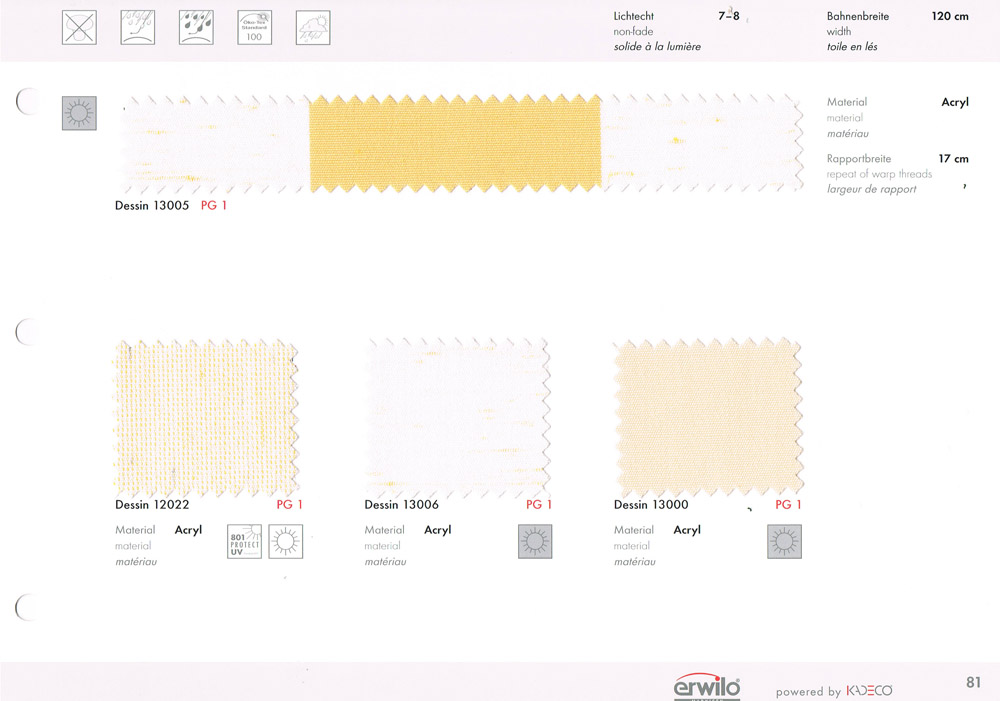Click the weather cloud and sun icon

point(313,27)
